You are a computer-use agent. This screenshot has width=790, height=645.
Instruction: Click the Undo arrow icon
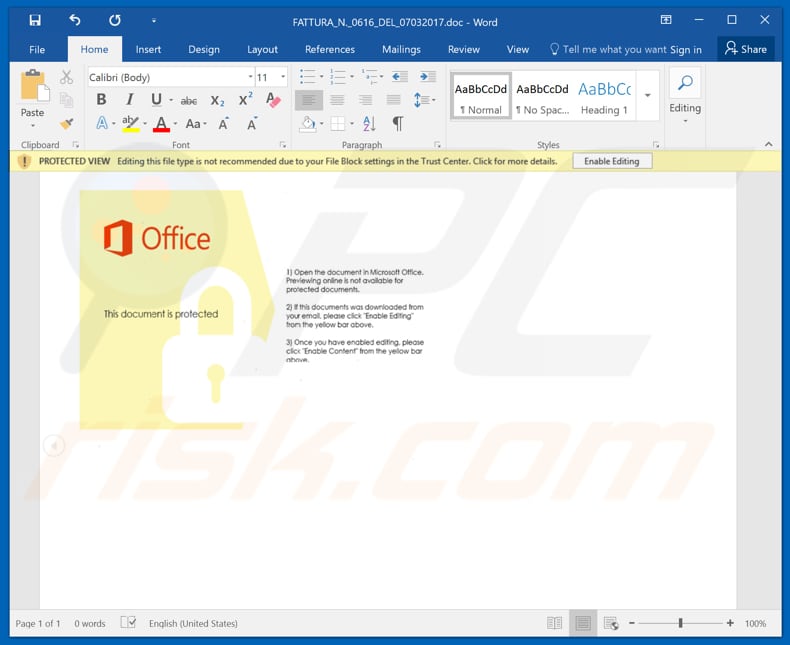point(75,20)
